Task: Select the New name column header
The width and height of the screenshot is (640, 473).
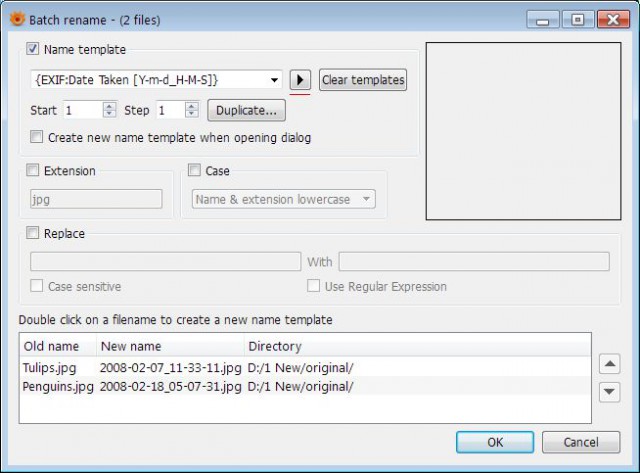Action: [170, 346]
